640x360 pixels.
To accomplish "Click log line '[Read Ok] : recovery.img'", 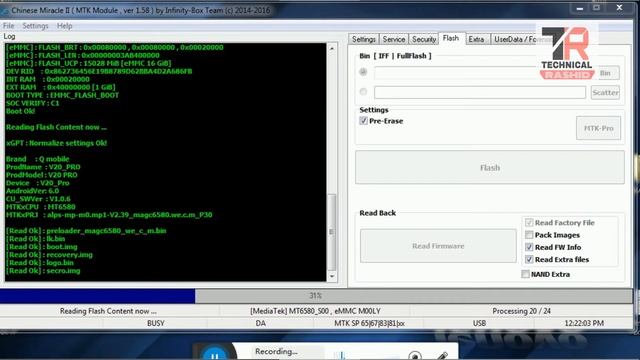I will (x=49, y=255).
